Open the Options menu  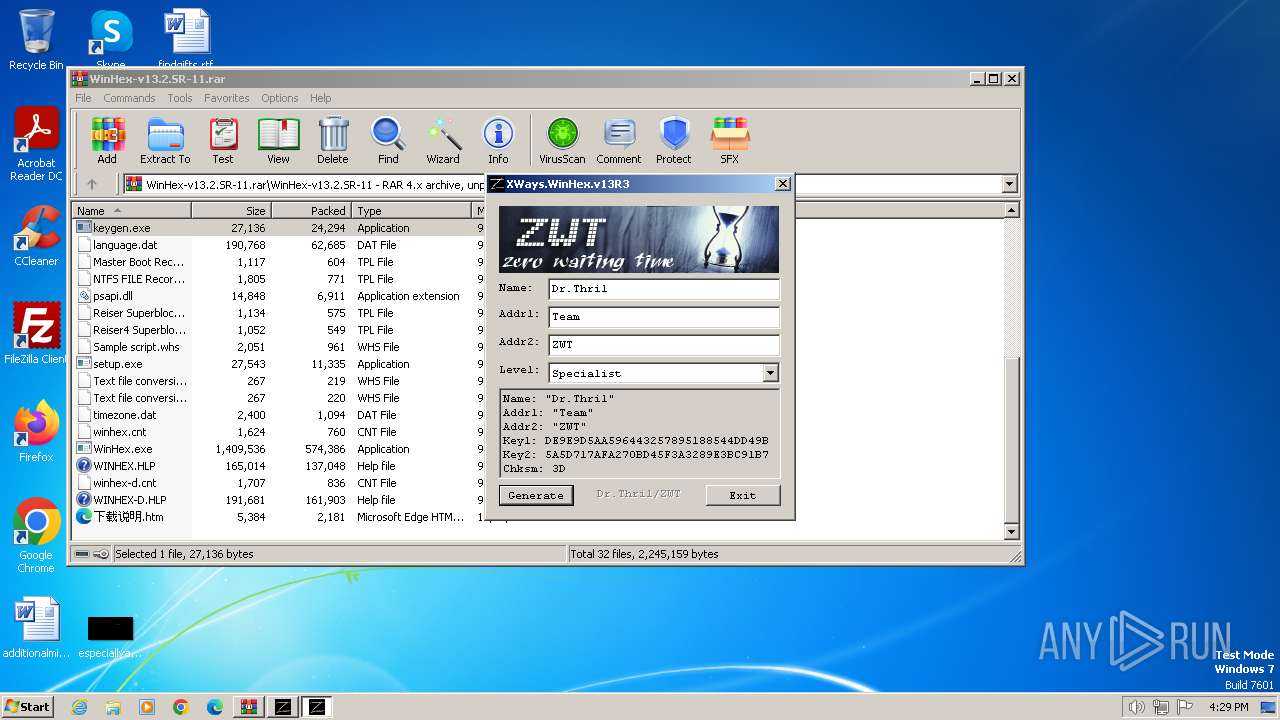coord(280,98)
